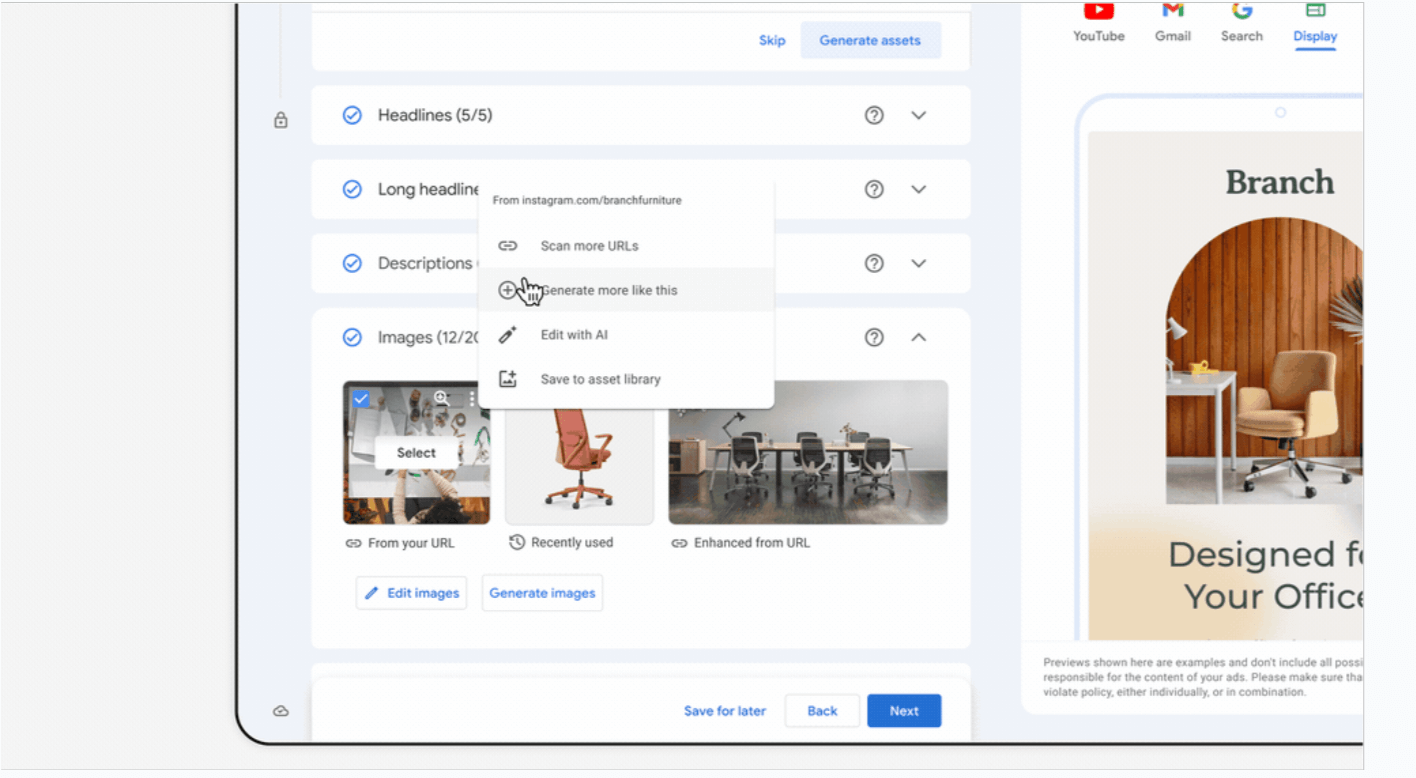
Task: Expand the Descriptions section chevron
Action: coord(919,263)
